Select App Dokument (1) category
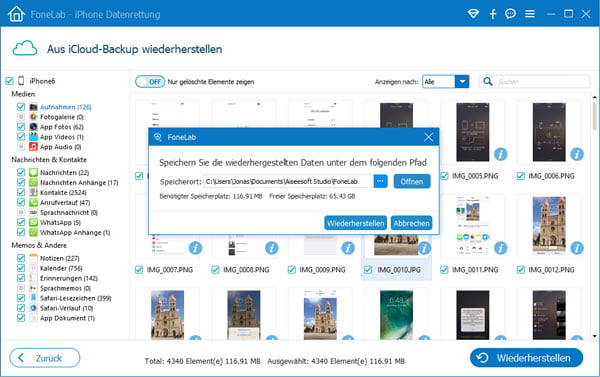 [67, 318]
